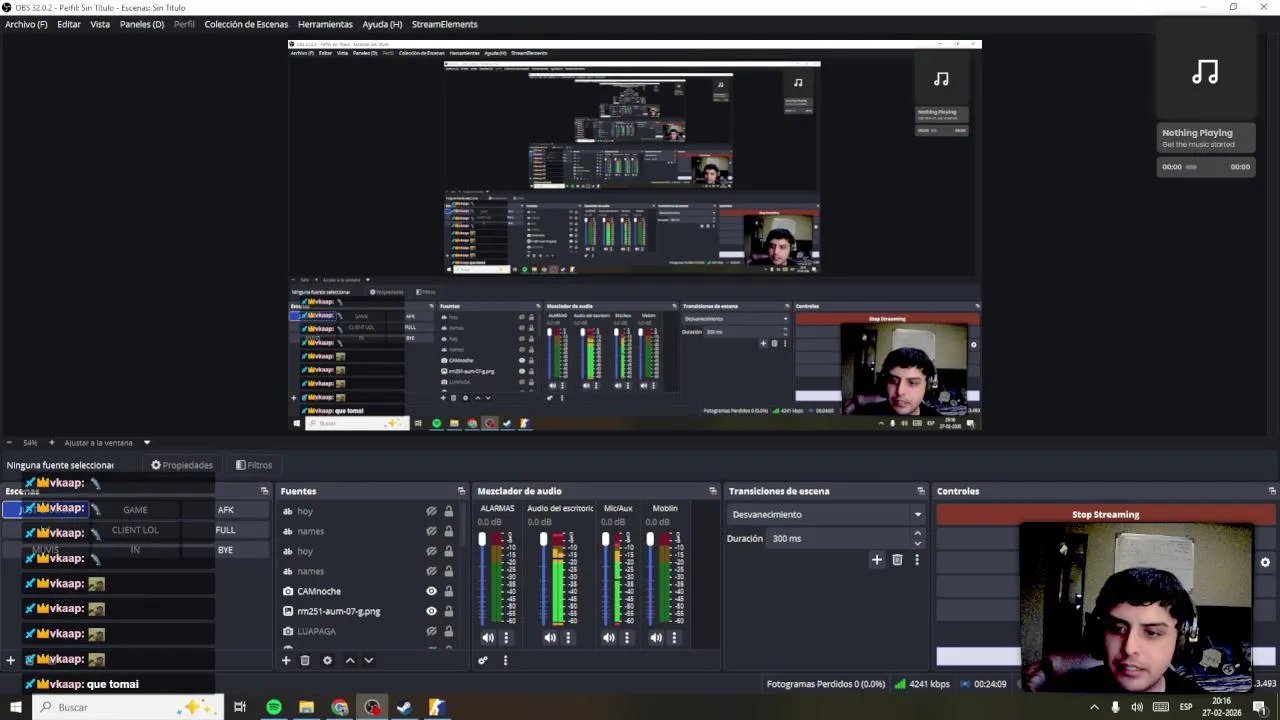Open Audio del escritorio options menu
The image size is (1280, 720).
tap(568, 637)
